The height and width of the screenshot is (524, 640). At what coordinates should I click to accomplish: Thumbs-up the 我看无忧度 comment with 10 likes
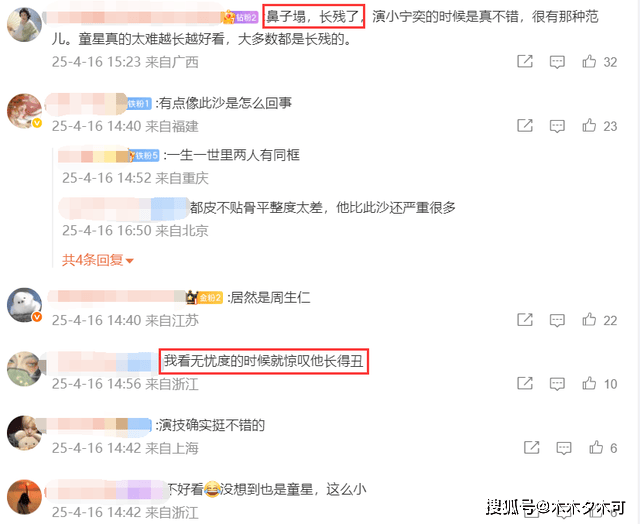coord(589,383)
